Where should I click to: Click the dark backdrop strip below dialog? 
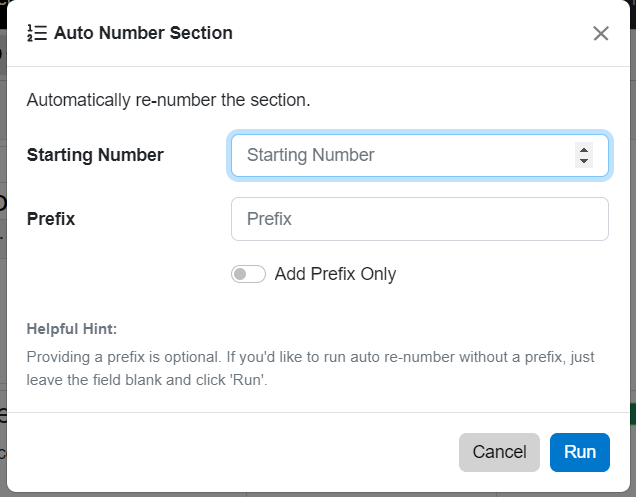(x=318, y=494)
